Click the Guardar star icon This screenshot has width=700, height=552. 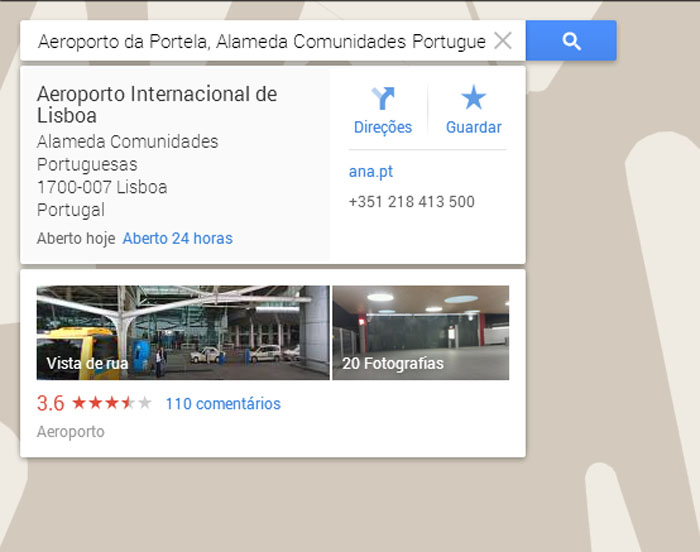[473, 98]
